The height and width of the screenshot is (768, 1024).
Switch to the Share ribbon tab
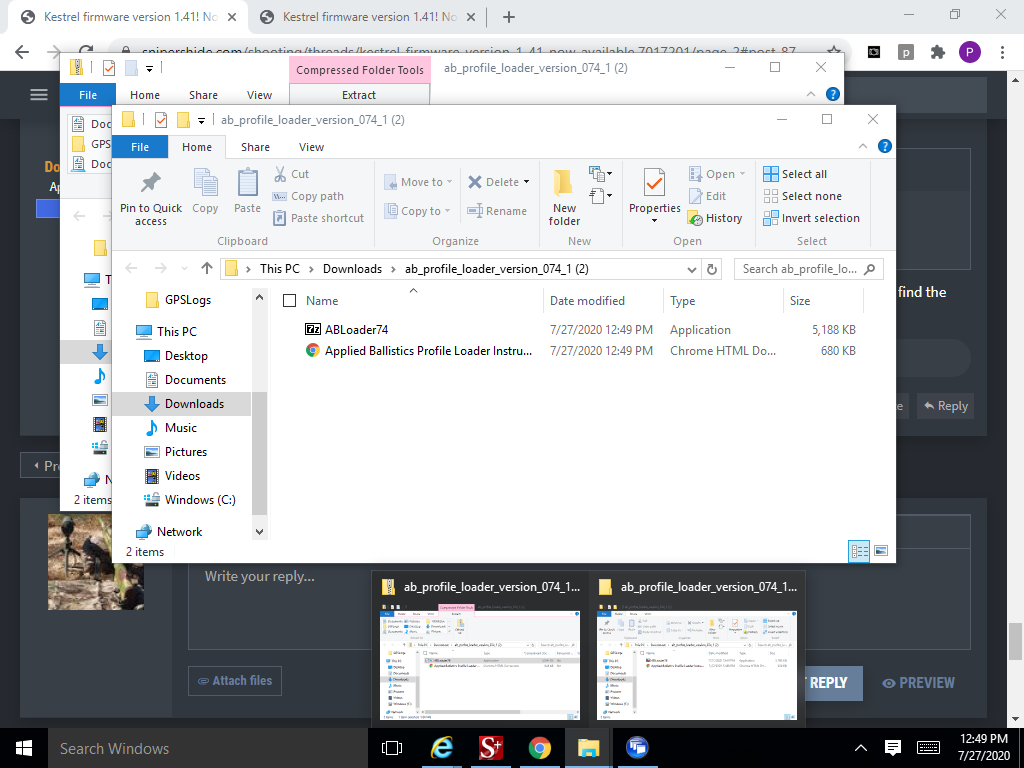coord(255,147)
